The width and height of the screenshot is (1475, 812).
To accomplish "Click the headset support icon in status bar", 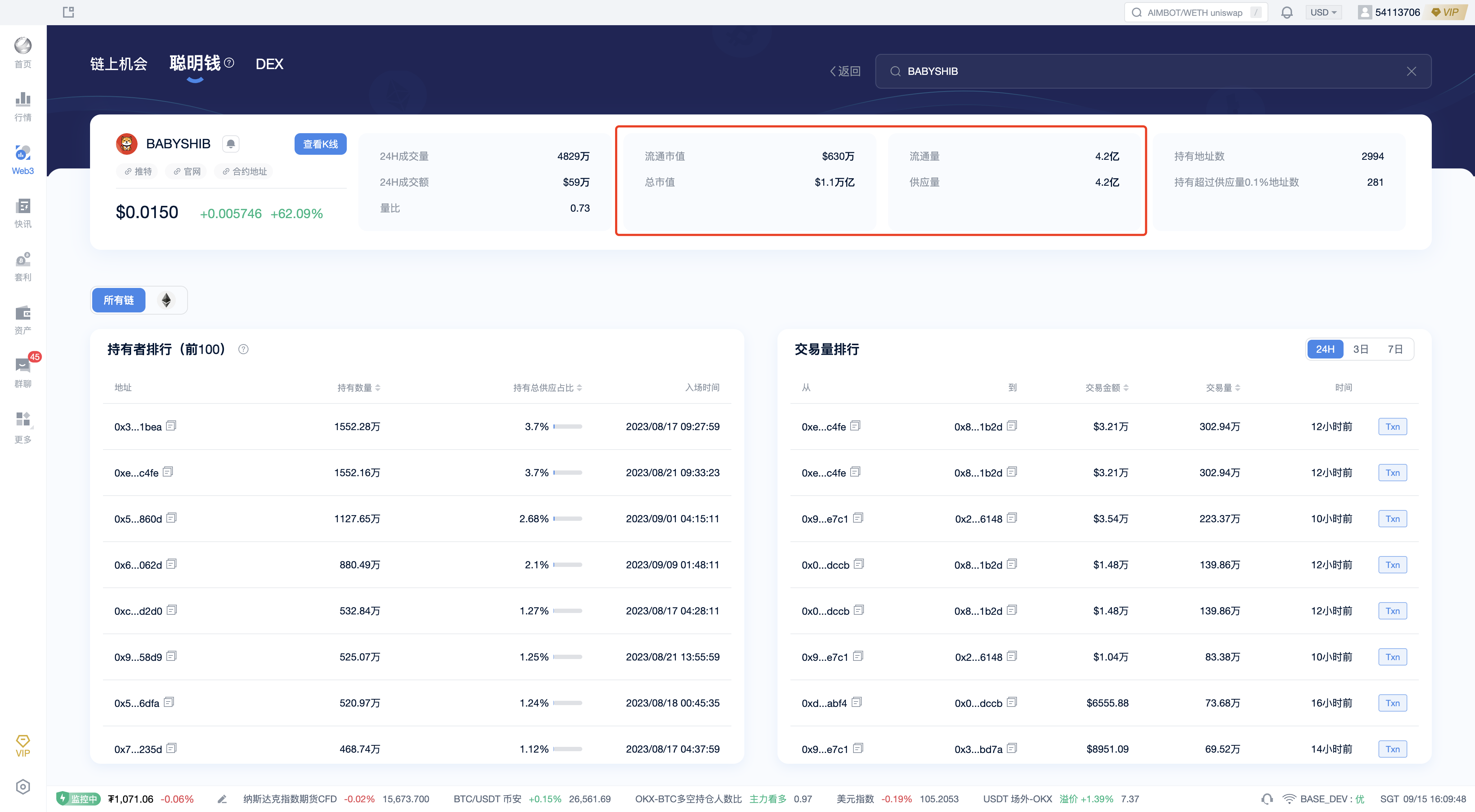I will [x=1266, y=799].
